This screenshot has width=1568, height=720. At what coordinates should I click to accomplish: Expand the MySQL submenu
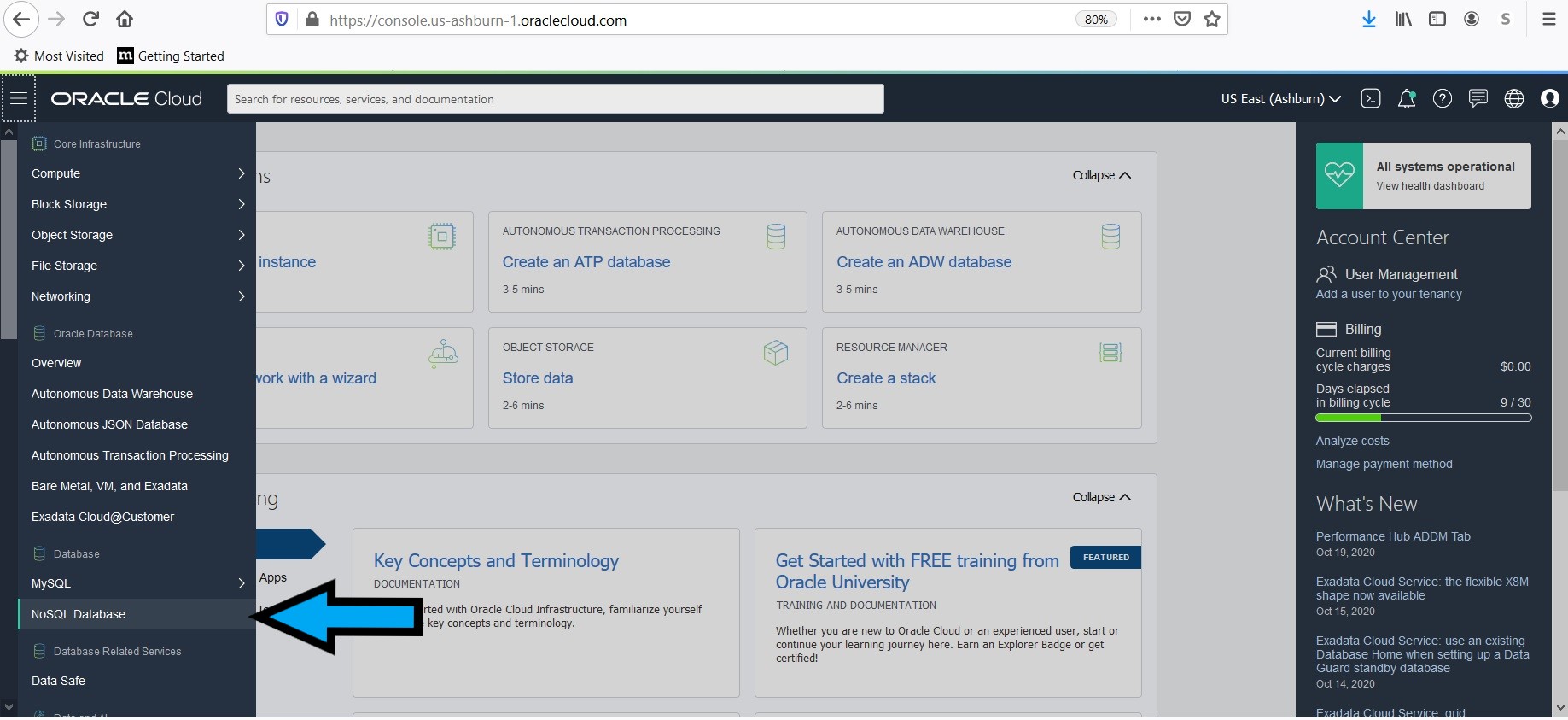(x=137, y=583)
